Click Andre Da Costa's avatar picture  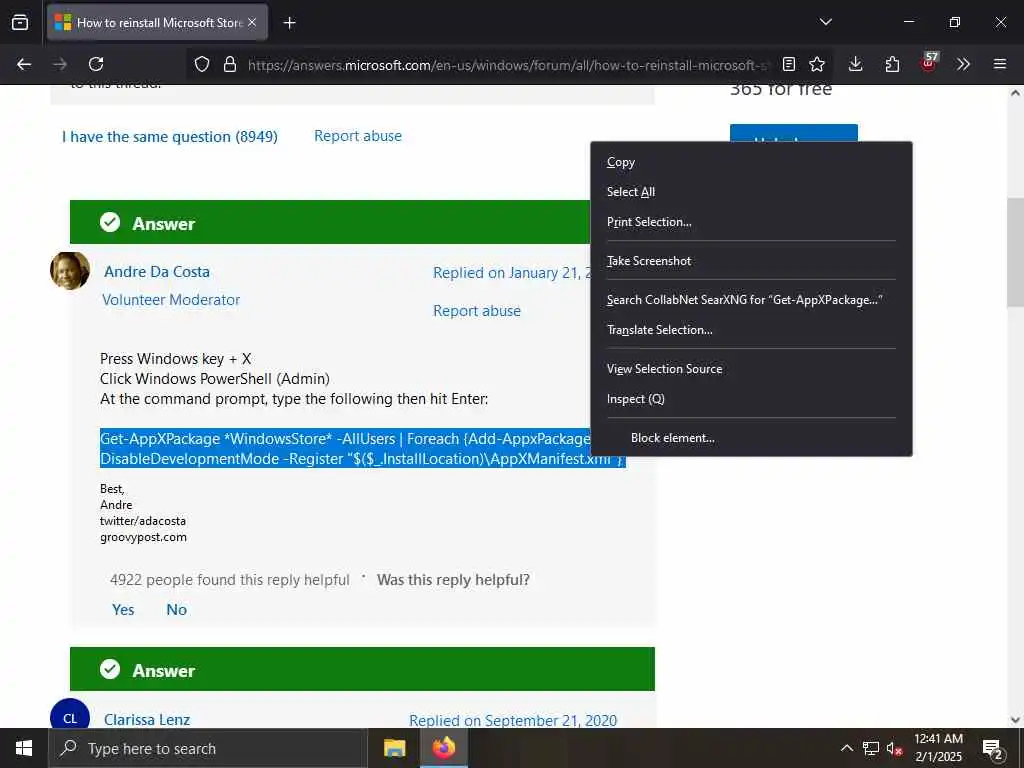pos(70,270)
